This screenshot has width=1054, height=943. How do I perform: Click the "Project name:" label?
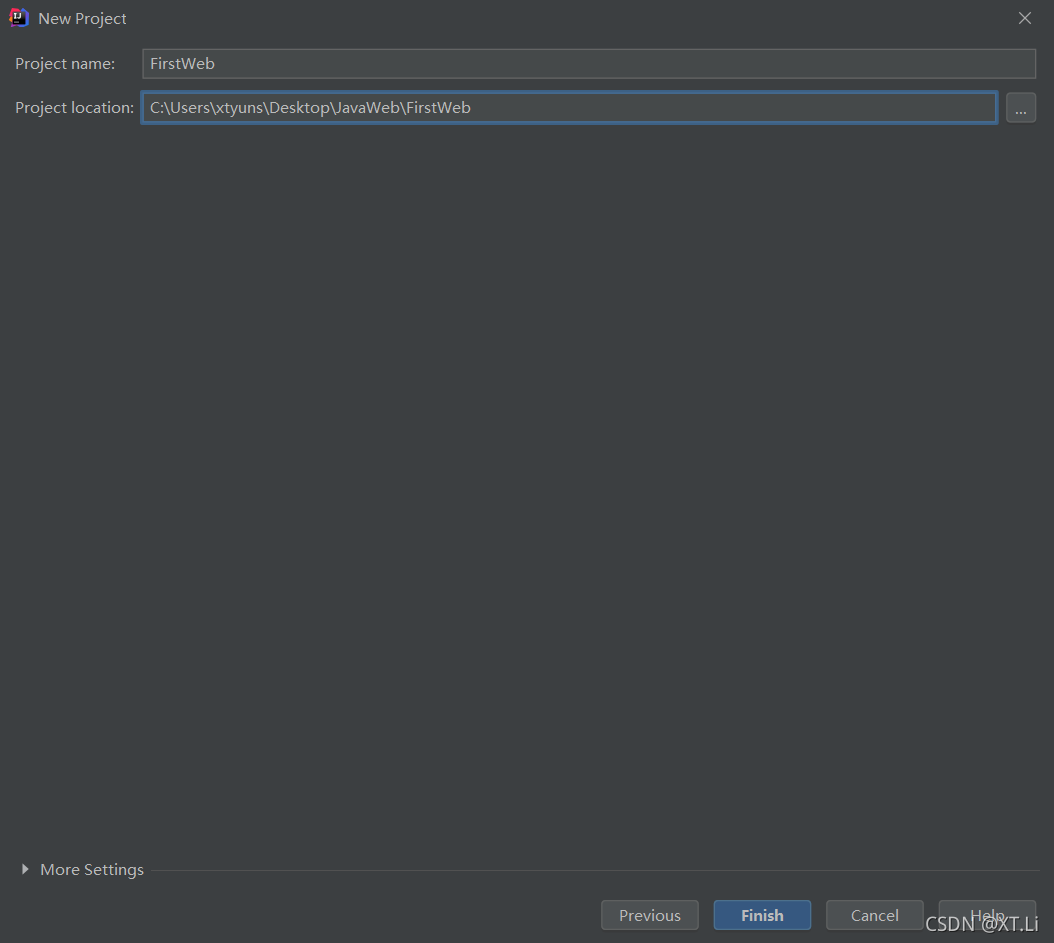[65, 64]
